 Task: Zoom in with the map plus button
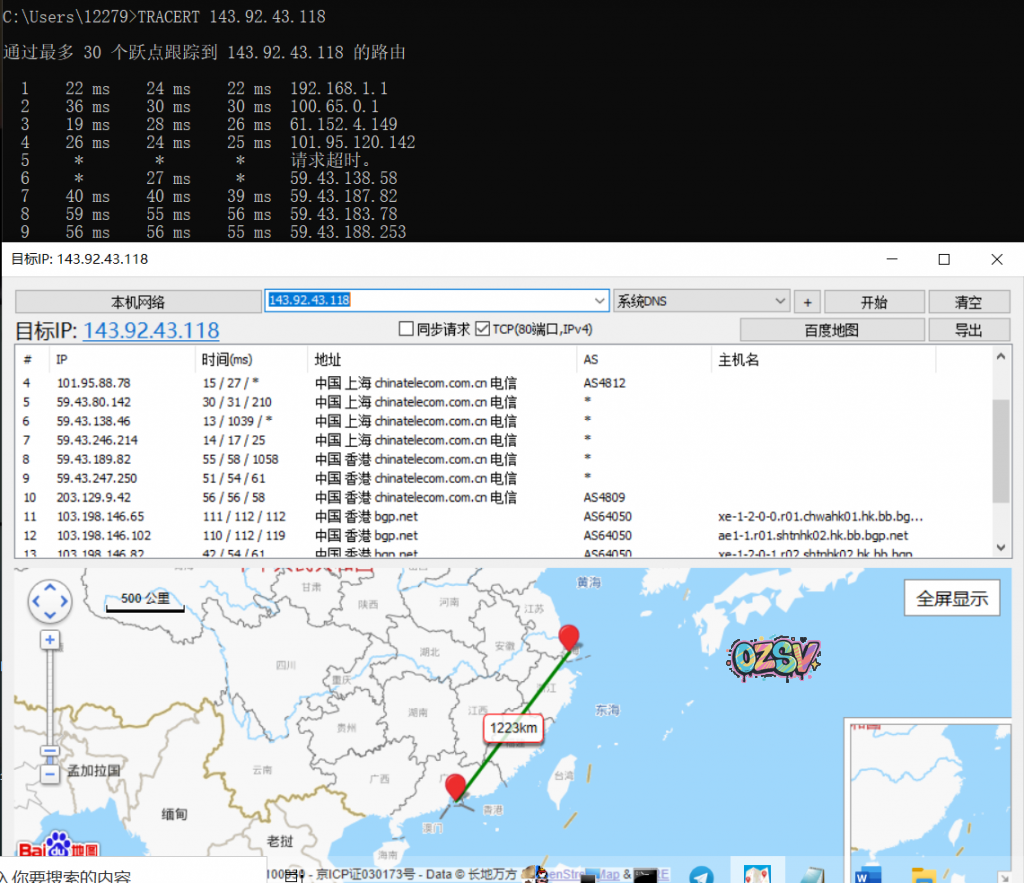coord(50,640)
